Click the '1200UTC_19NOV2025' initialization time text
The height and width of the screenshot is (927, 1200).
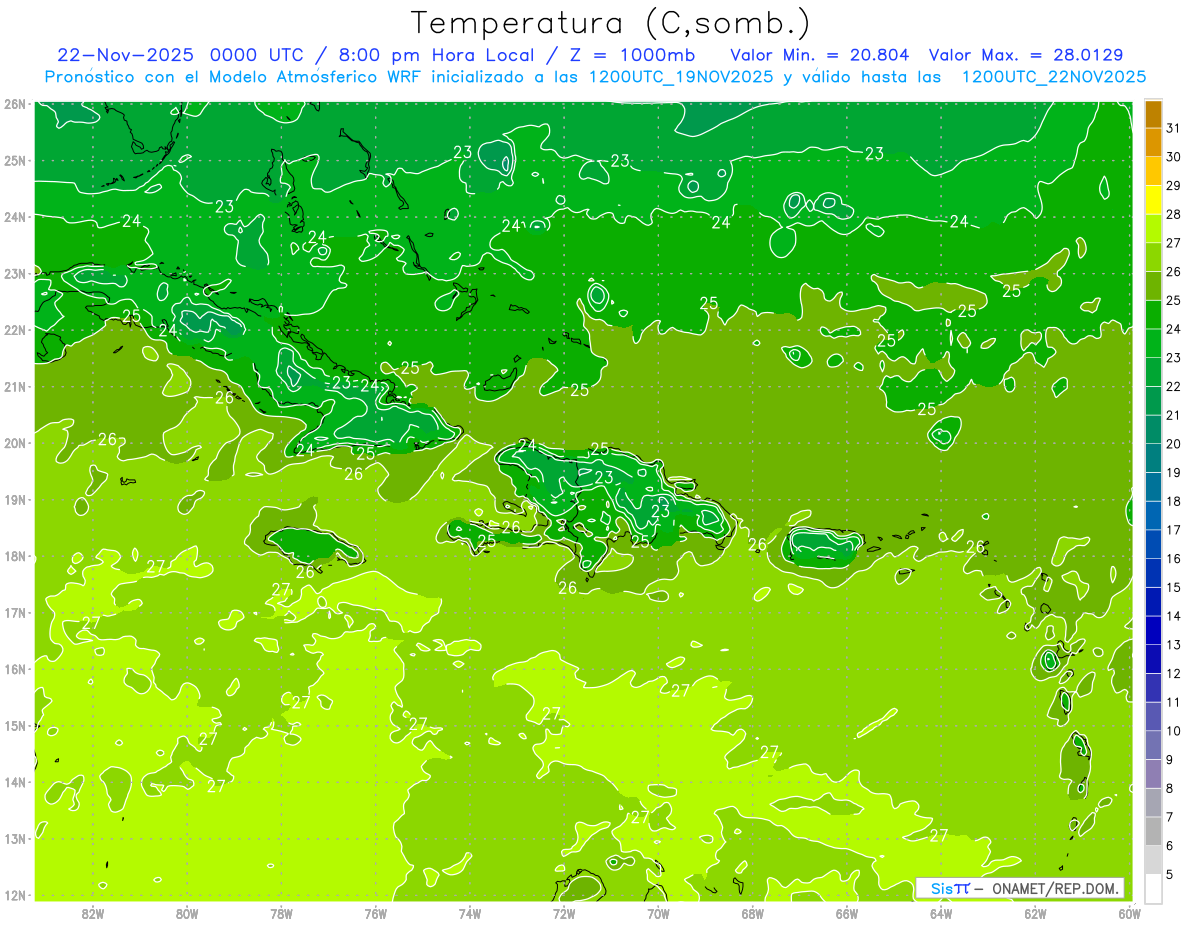coord(681,77)
